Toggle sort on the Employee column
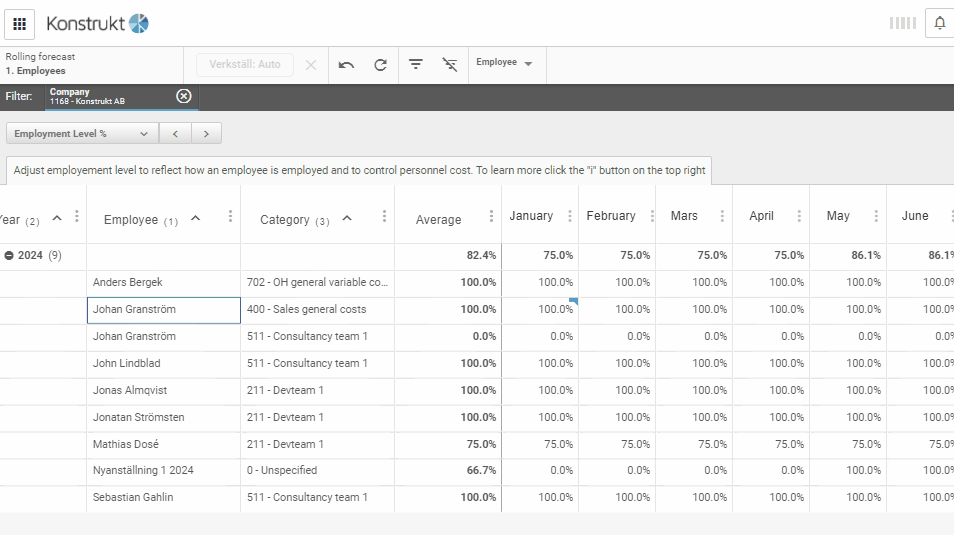Viewport: 954px width, 535px height. pos(195,219)
